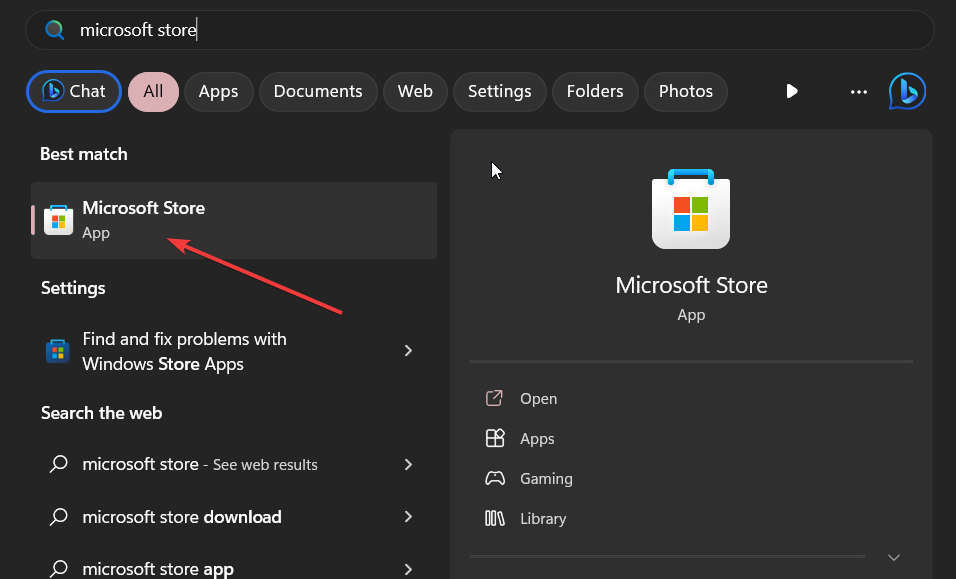
Task: Expand the 'microsoft store app' chevron
Action: tap(408, 569)
